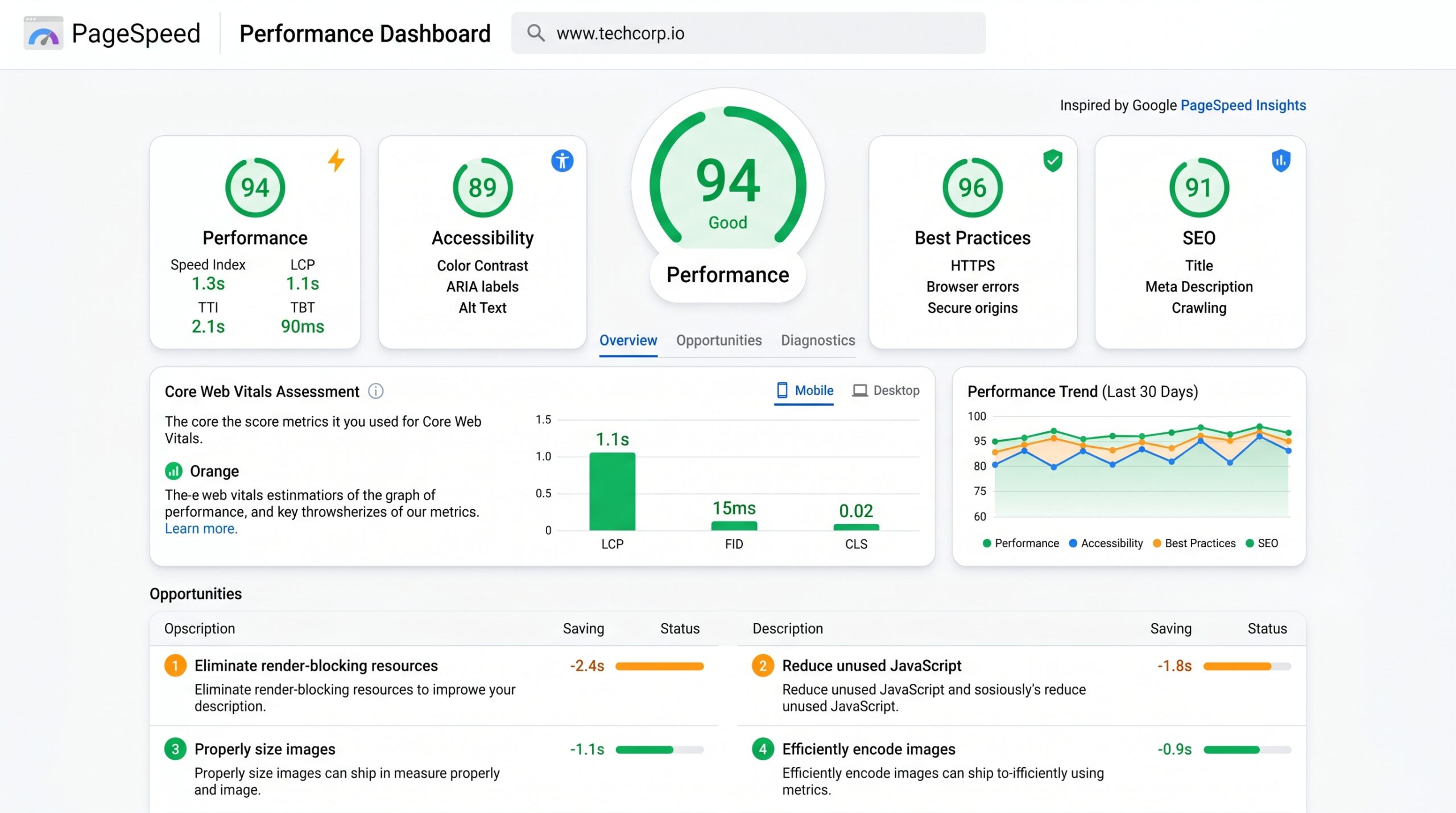Click the Properly size images savings bar
The image size is (1456, 813).
coord(659,750)
